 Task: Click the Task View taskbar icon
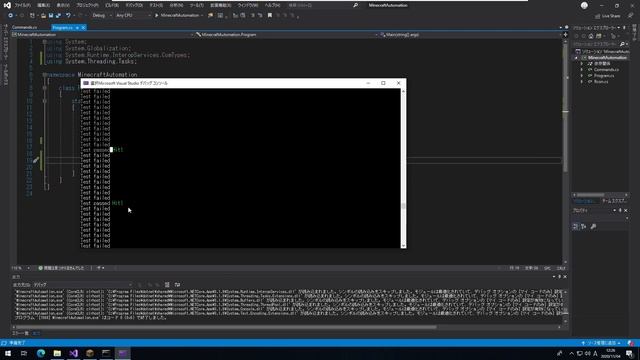(24, 353)
